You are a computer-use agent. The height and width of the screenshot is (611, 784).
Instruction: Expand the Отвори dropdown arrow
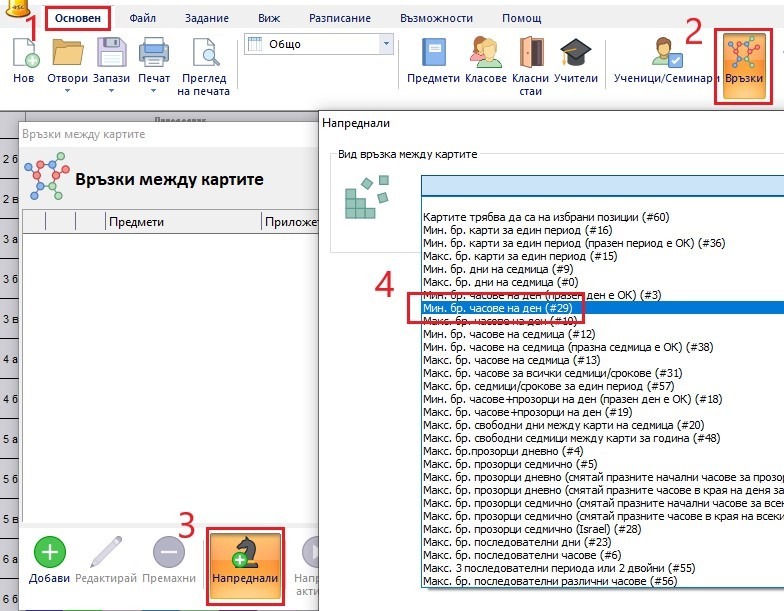68,91
